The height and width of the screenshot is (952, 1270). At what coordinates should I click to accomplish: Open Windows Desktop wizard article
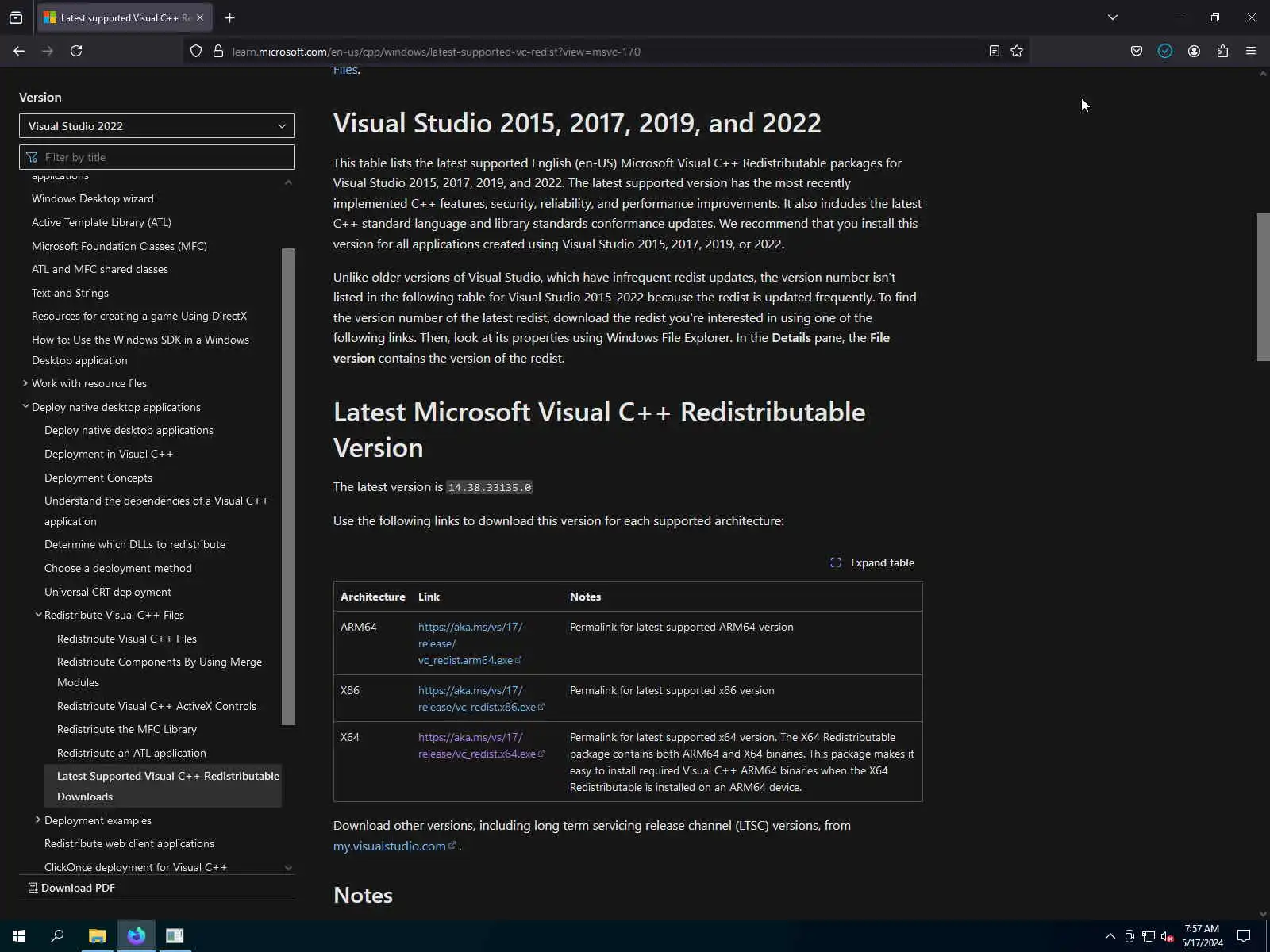tap(93, 198)
